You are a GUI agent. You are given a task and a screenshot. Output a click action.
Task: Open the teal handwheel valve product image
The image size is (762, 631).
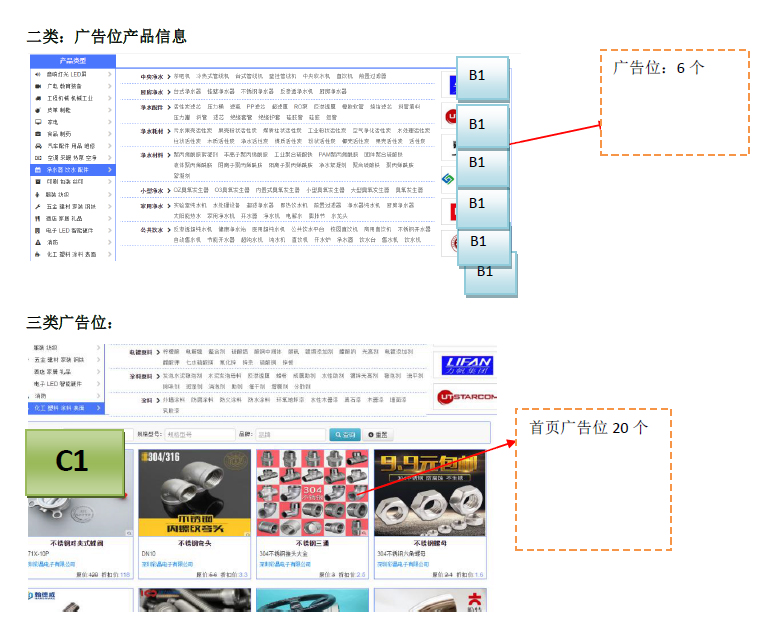coord(312,600)
